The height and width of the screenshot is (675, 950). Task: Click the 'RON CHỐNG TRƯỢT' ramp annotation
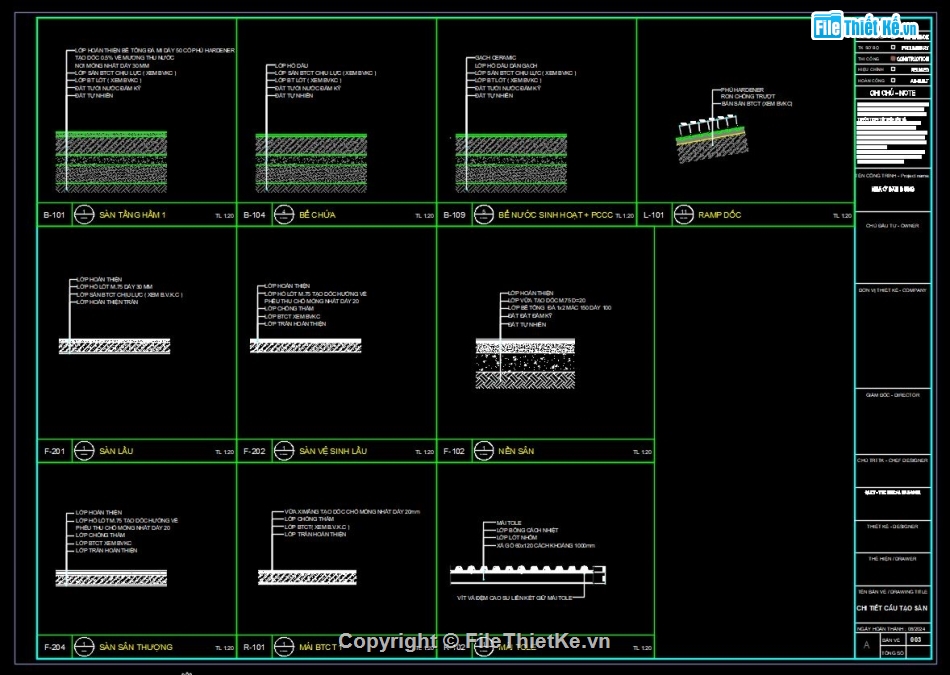(x=748, y=96)
